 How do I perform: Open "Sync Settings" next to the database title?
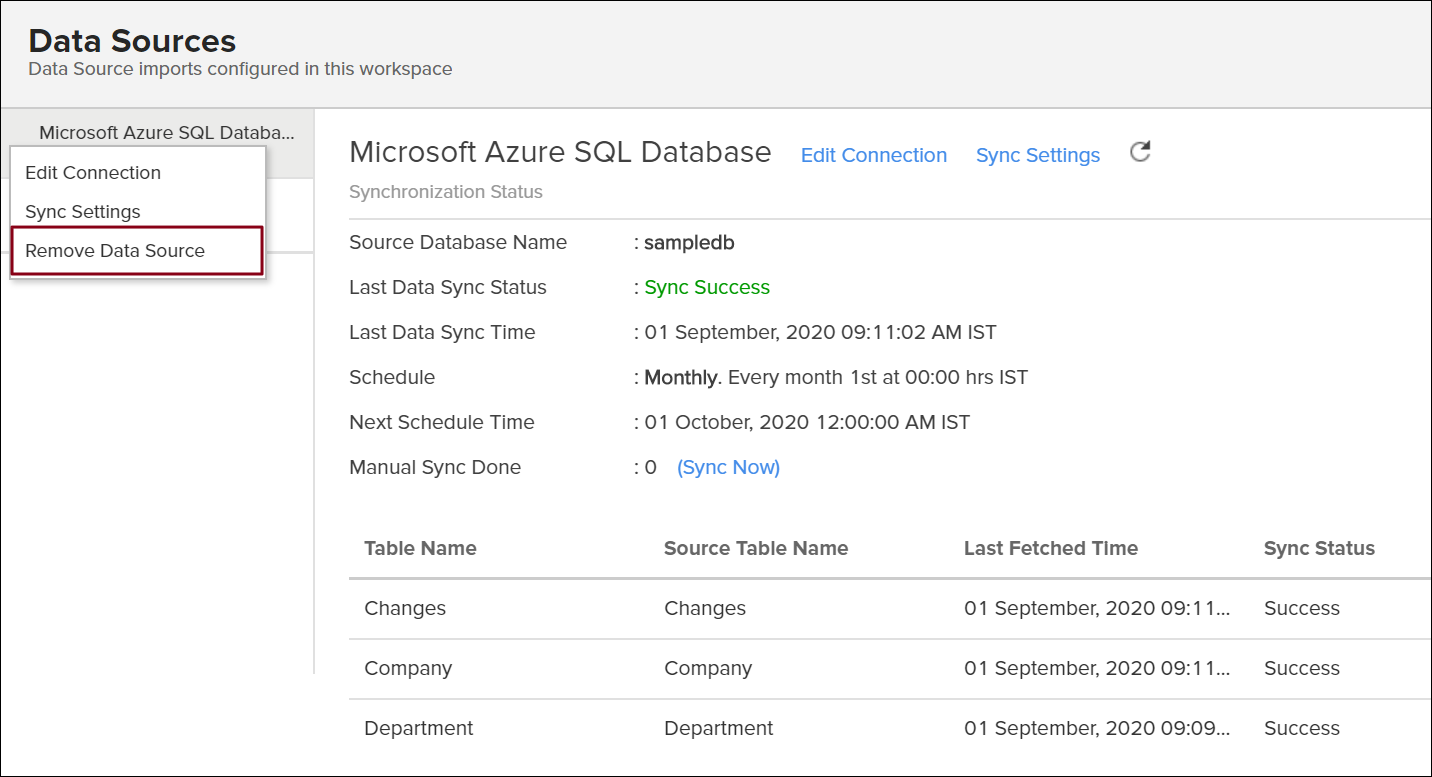pos(1037,155)
